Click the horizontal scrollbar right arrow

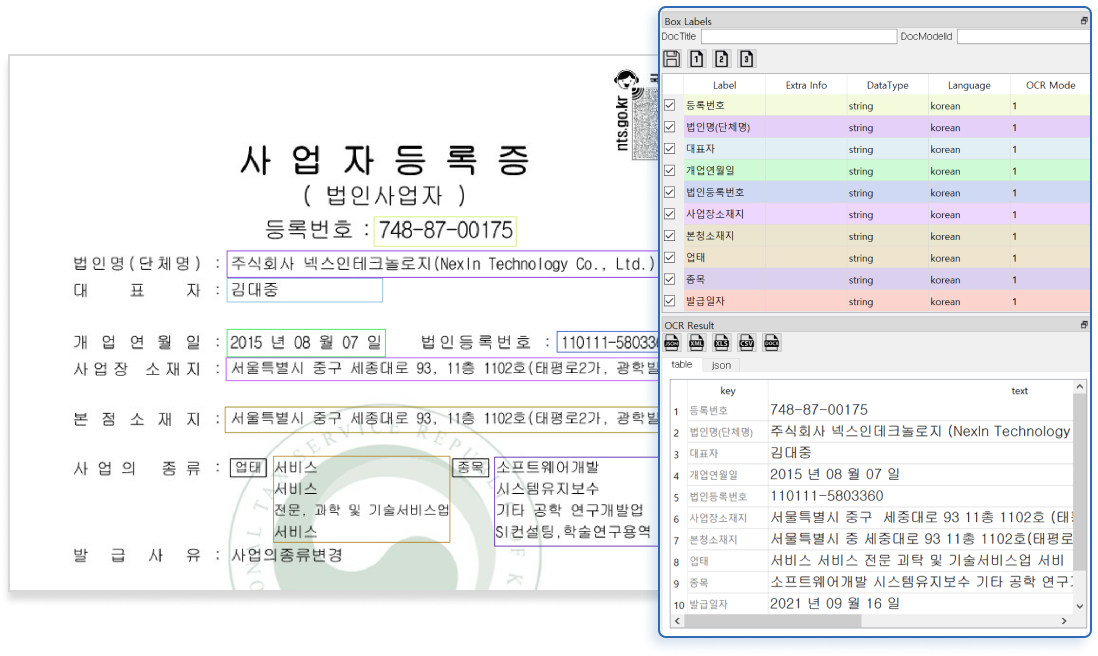pyautogui.click(x=1064, y=621)
